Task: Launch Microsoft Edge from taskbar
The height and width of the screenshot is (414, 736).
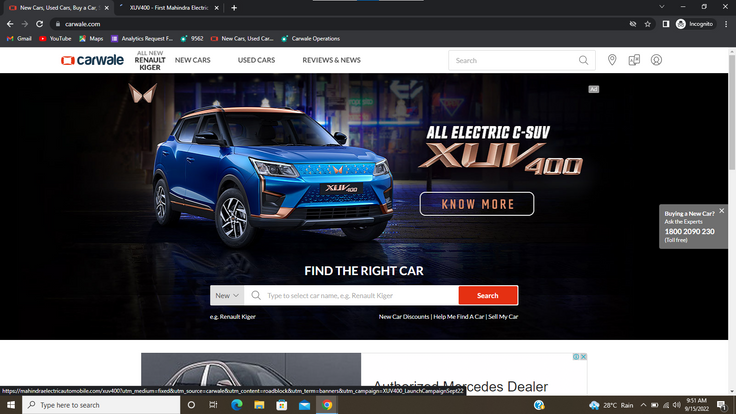Action: [x=237, y=405]
